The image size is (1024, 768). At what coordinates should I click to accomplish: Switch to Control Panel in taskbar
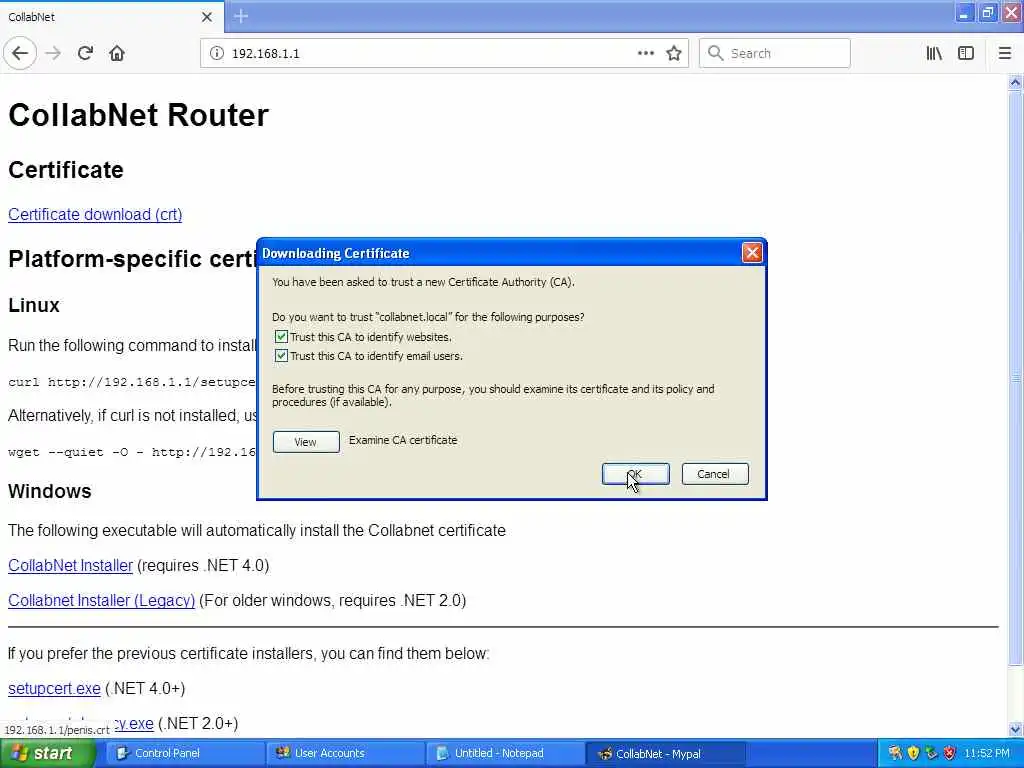click(183, 754)
